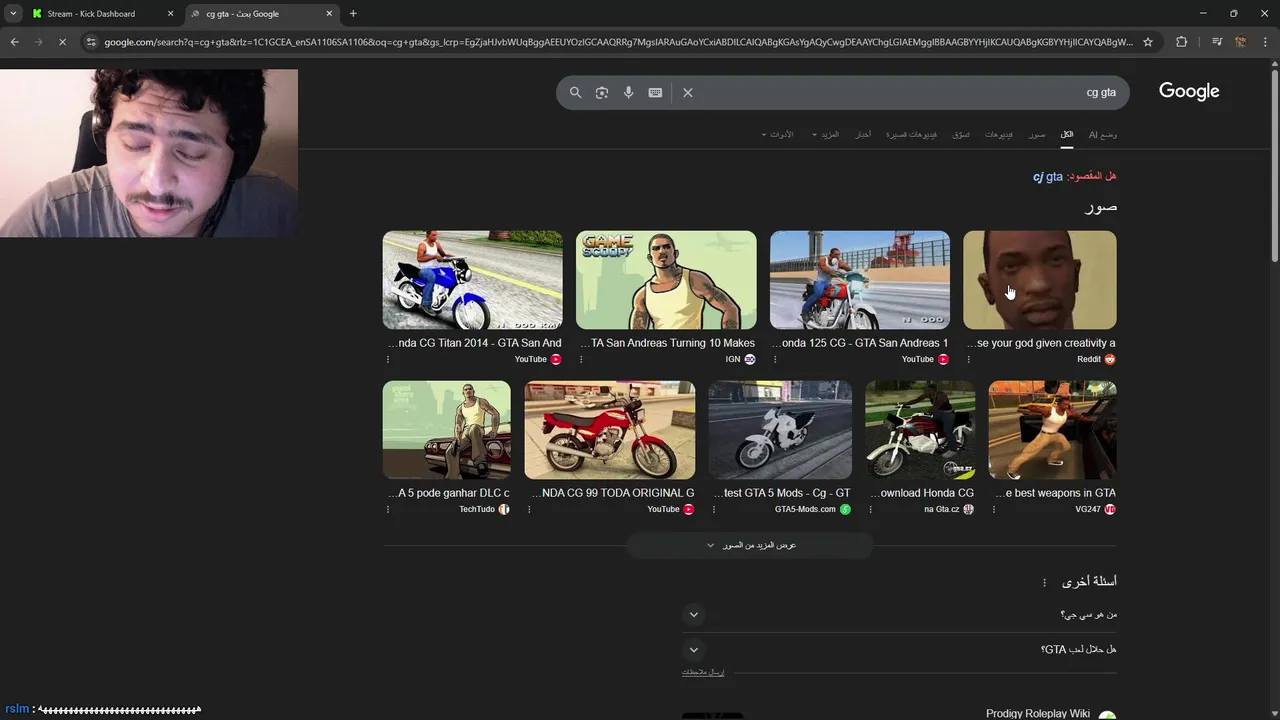Image resolution: width=1280 pixels, height=720 pixels.
Task: Switch to the Shopping tab (تسوّق)
Action: (961, 134)
